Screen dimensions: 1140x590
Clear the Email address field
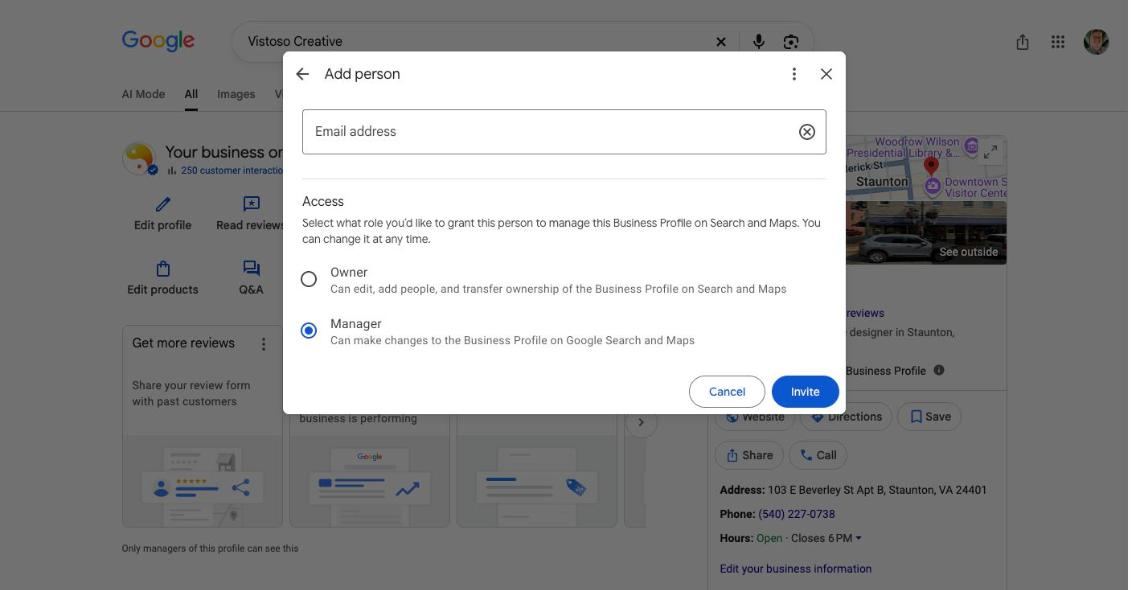[x=807, y=132]
